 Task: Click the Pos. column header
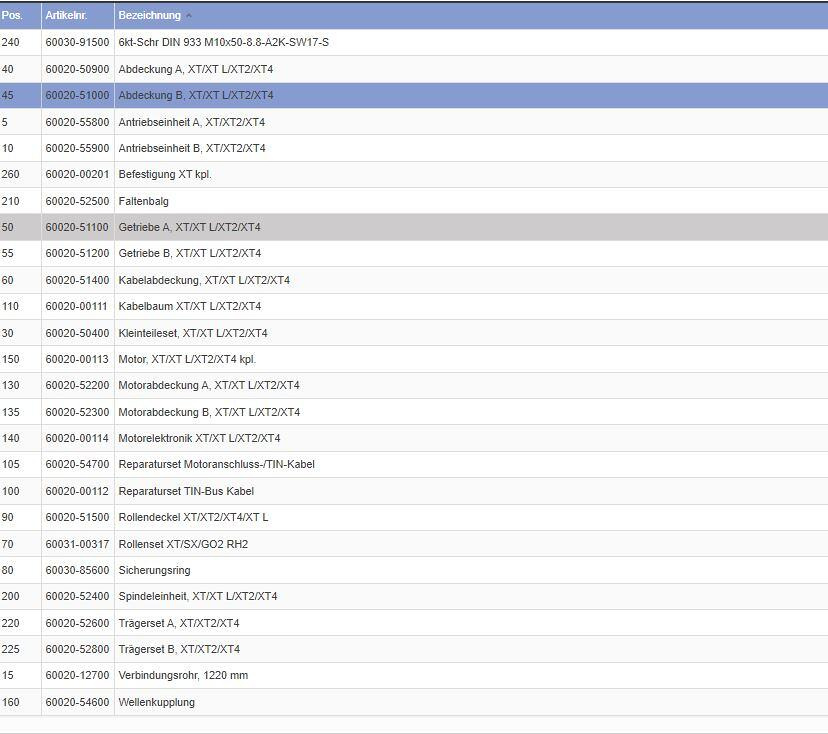point(12,15)
